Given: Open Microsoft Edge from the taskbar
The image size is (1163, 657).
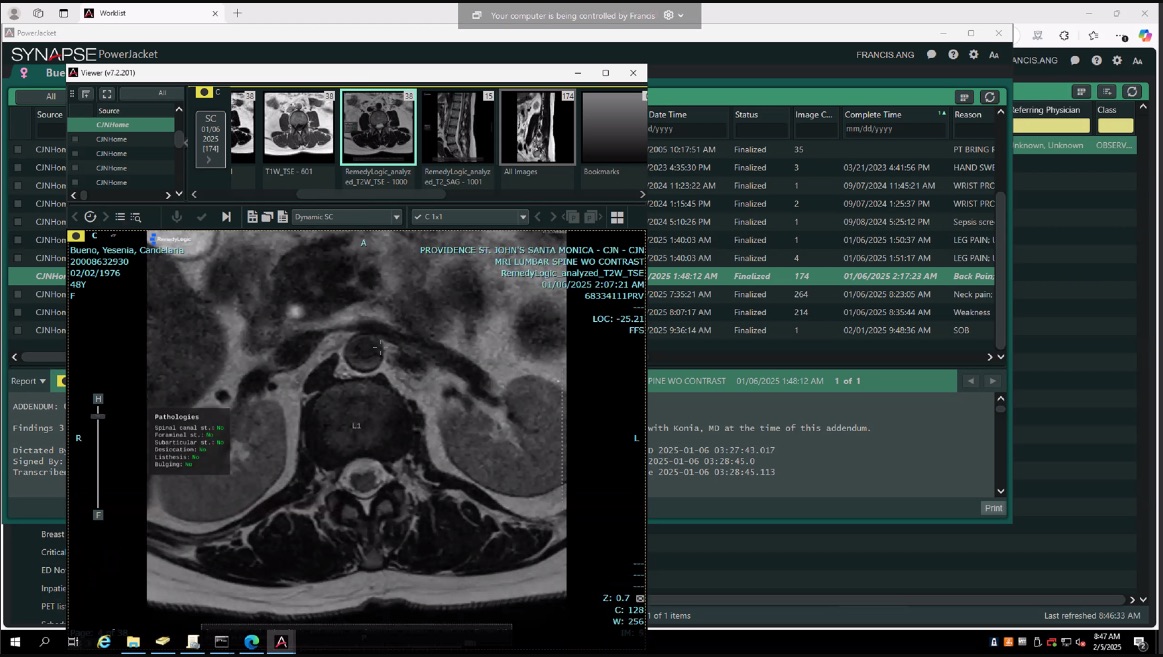Looking at the screenshot, I should tap(251, 642).
